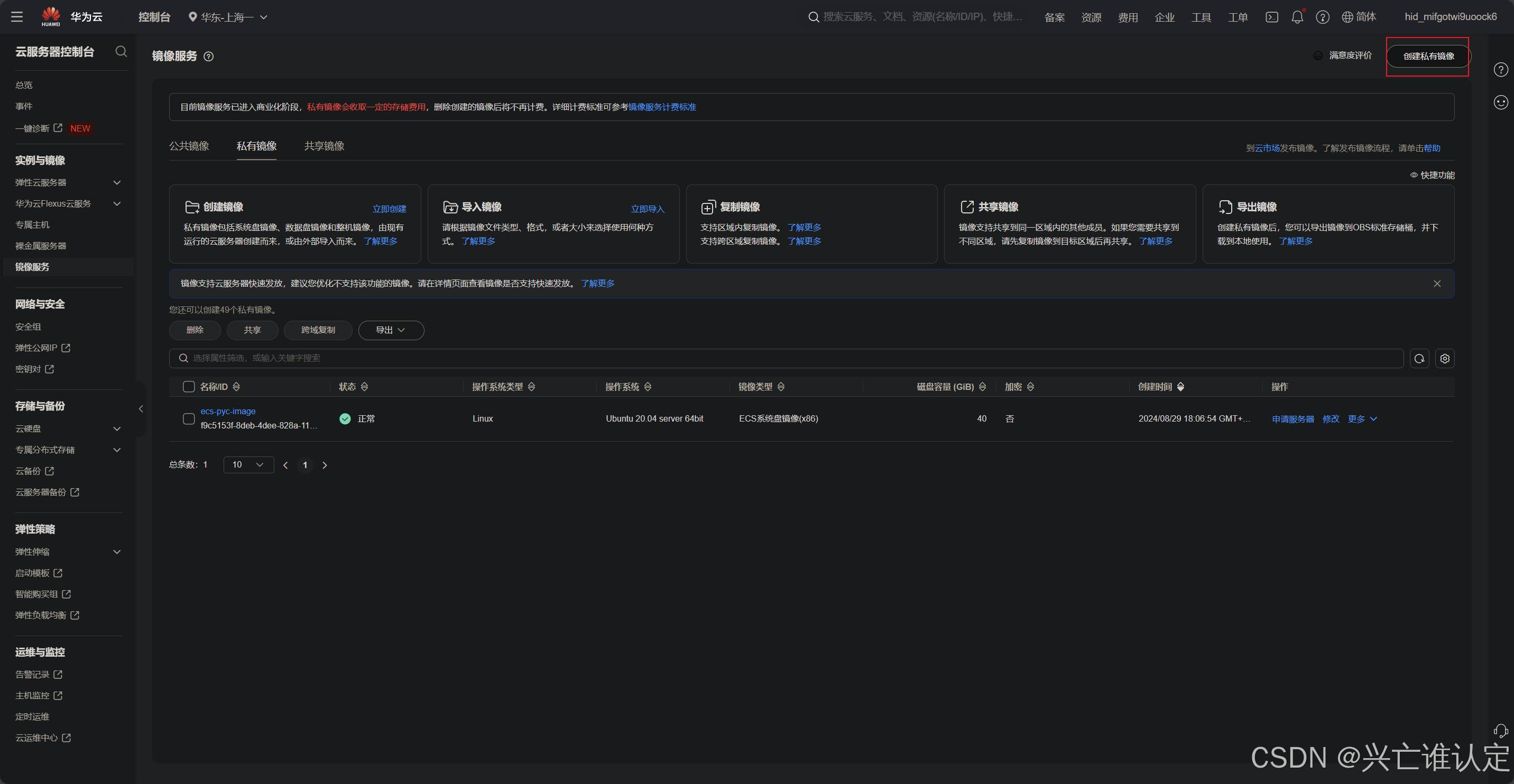Open 费用 top menu
The image size is (1514, 784).
coord(1128,17)
